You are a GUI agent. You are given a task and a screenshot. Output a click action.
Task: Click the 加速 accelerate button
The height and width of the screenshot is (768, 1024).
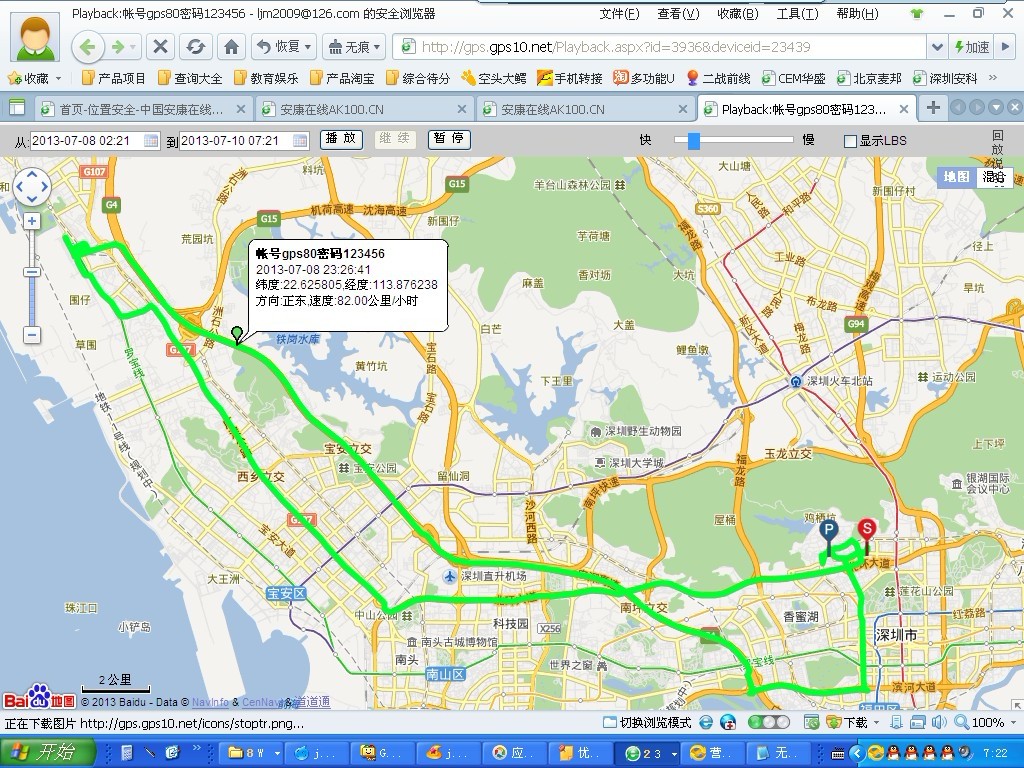coord(972,47)
